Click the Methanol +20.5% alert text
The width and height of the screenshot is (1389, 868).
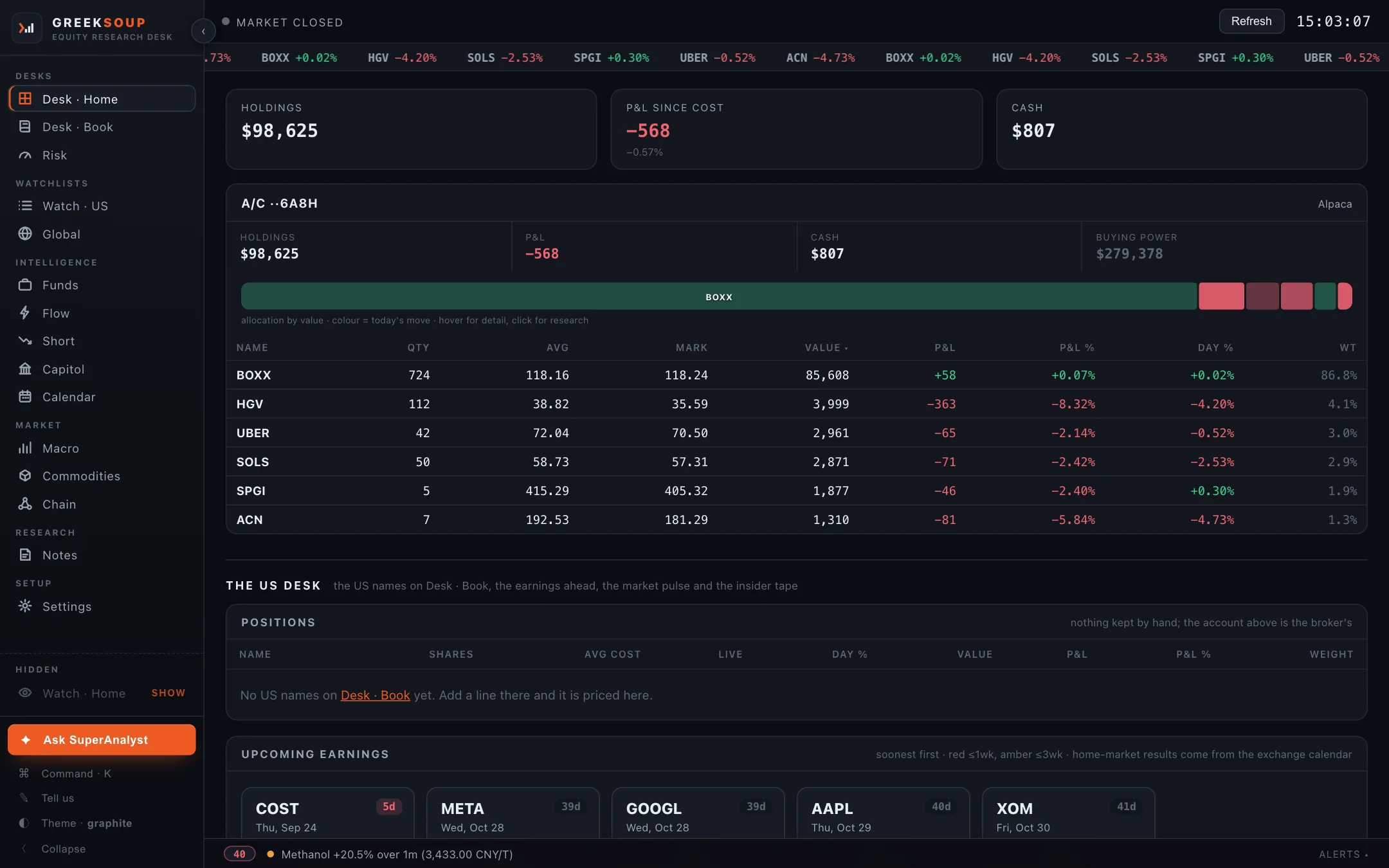[397, 854]
